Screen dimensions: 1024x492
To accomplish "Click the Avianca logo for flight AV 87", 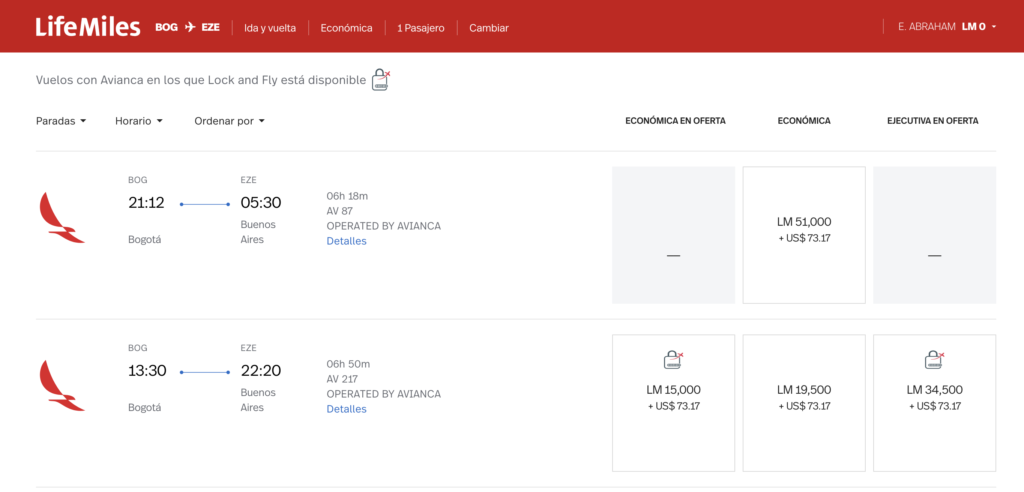I will [x=61, y=218].
